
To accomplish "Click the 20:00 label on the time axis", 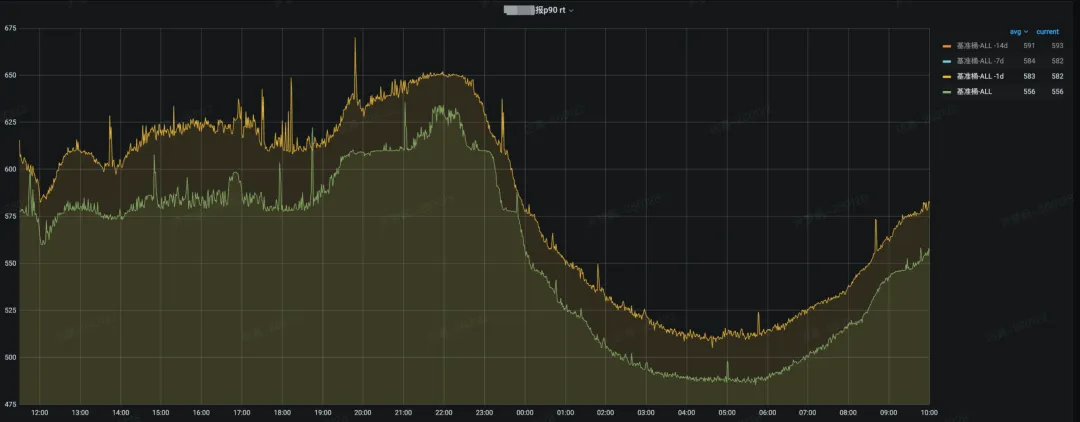I will [363, 413].
